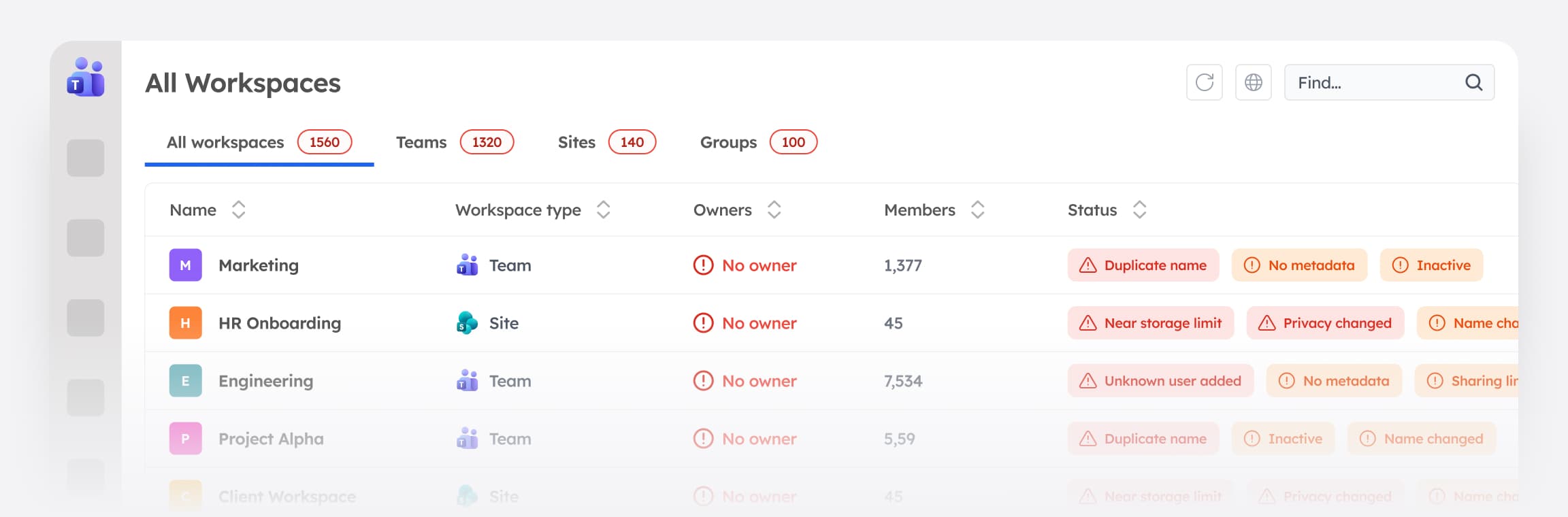The height and width of the screenshot is (517, 1568).
Task: Click the search magnifier icon
Action: (1473, 82)
